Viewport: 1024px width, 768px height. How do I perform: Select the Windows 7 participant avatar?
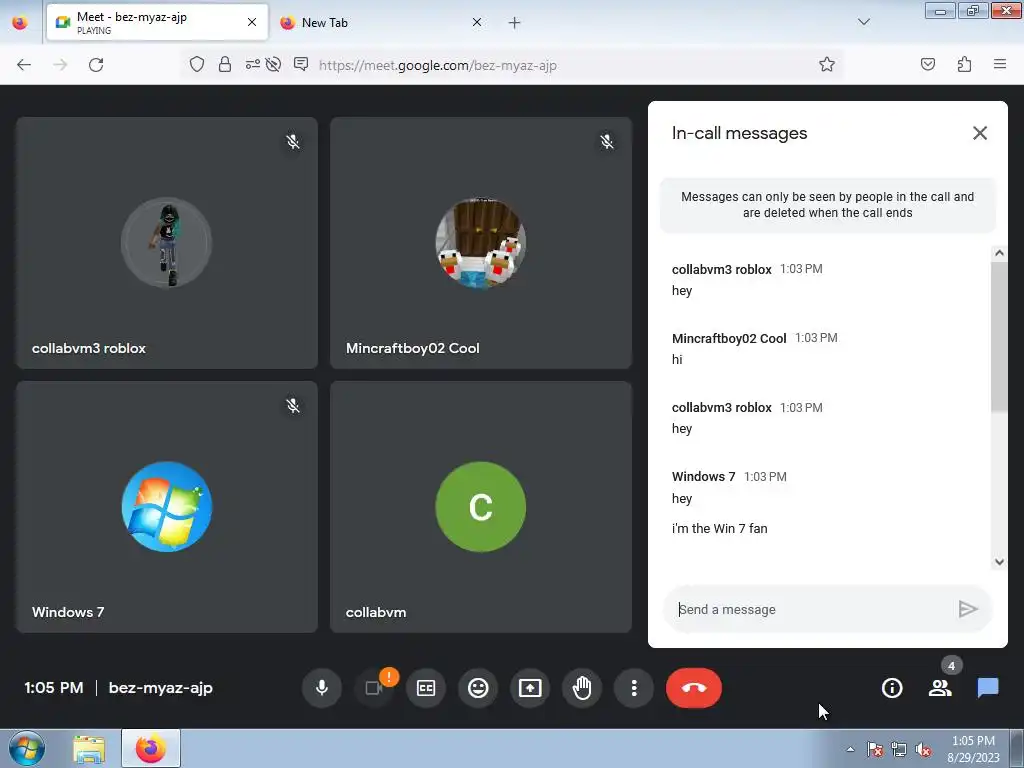[x=167, y=507]
